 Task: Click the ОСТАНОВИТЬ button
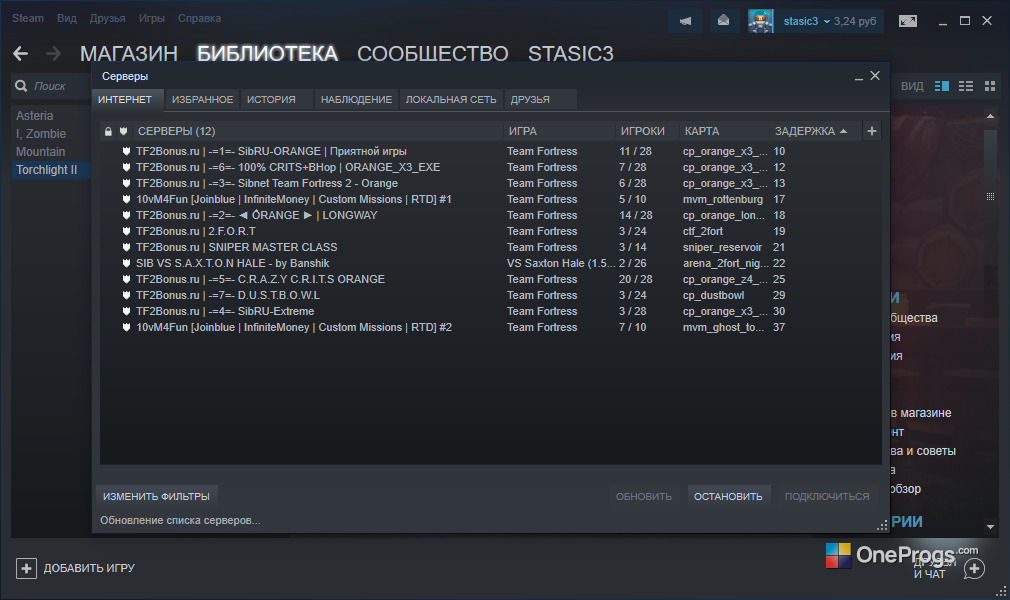[728, 496]
